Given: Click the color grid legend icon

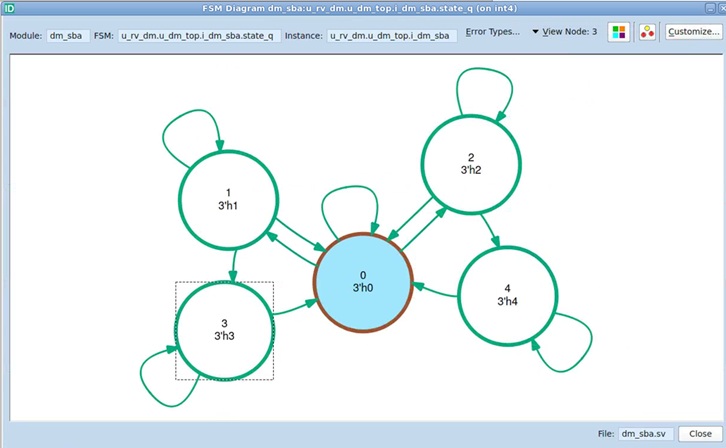Looking at the screenshot, I should point(619,32).
